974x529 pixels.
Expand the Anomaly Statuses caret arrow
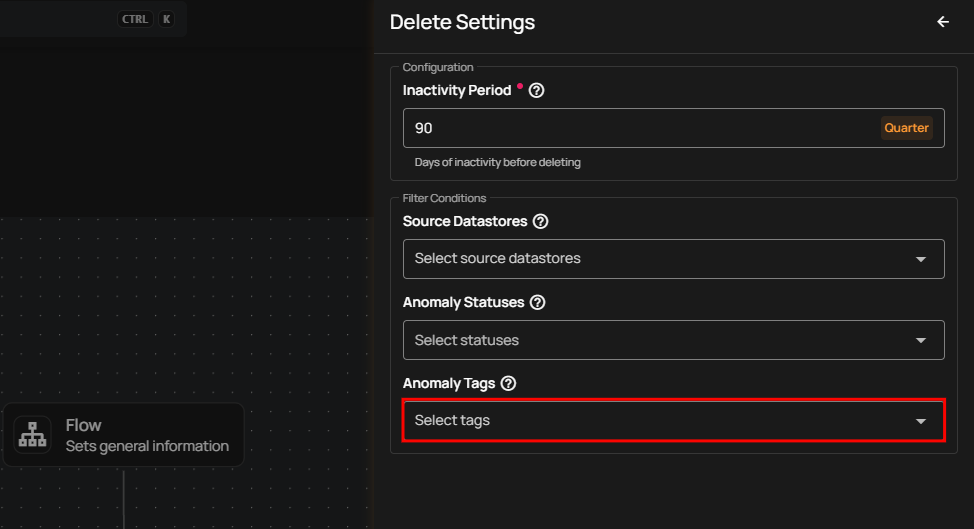[x=921, y=340]
